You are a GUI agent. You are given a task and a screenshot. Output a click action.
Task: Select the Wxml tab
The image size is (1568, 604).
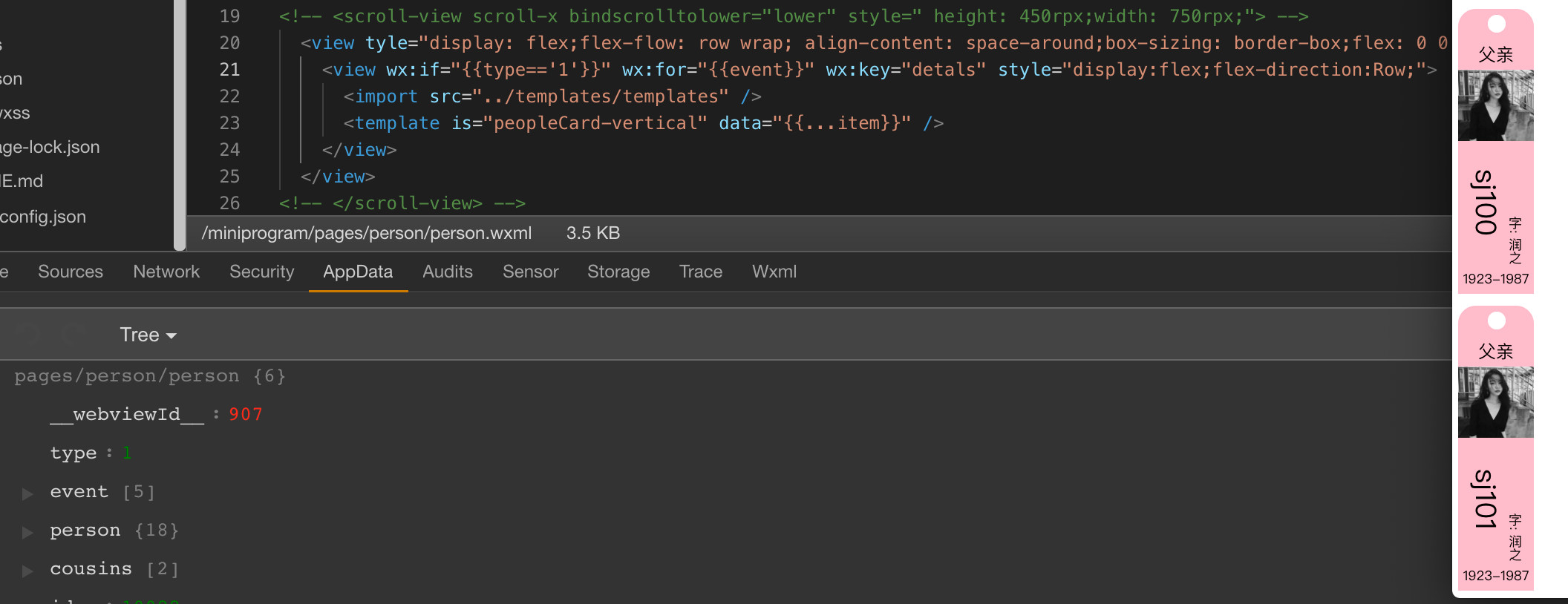(774, 272)
